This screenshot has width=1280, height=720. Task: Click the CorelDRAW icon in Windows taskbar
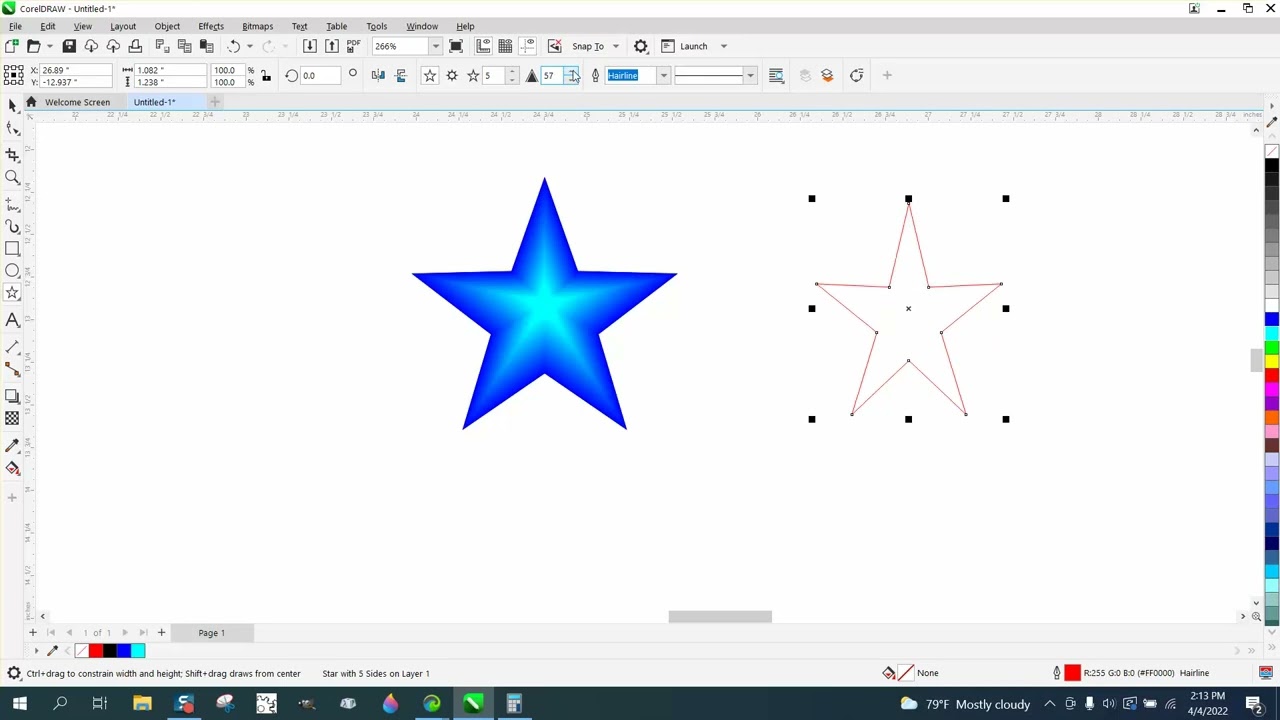pyautogui.click(x=473, y=704)
